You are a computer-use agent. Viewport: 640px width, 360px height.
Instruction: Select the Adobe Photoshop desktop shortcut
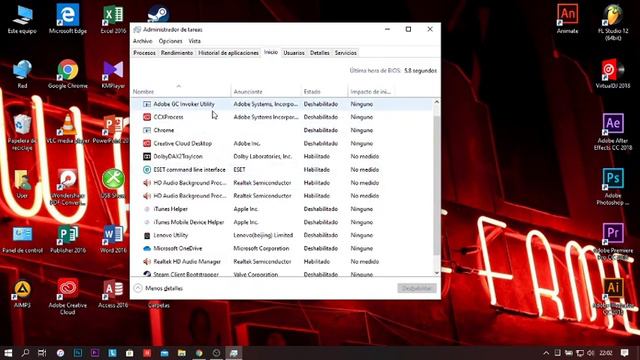click(x=613, y=187)
